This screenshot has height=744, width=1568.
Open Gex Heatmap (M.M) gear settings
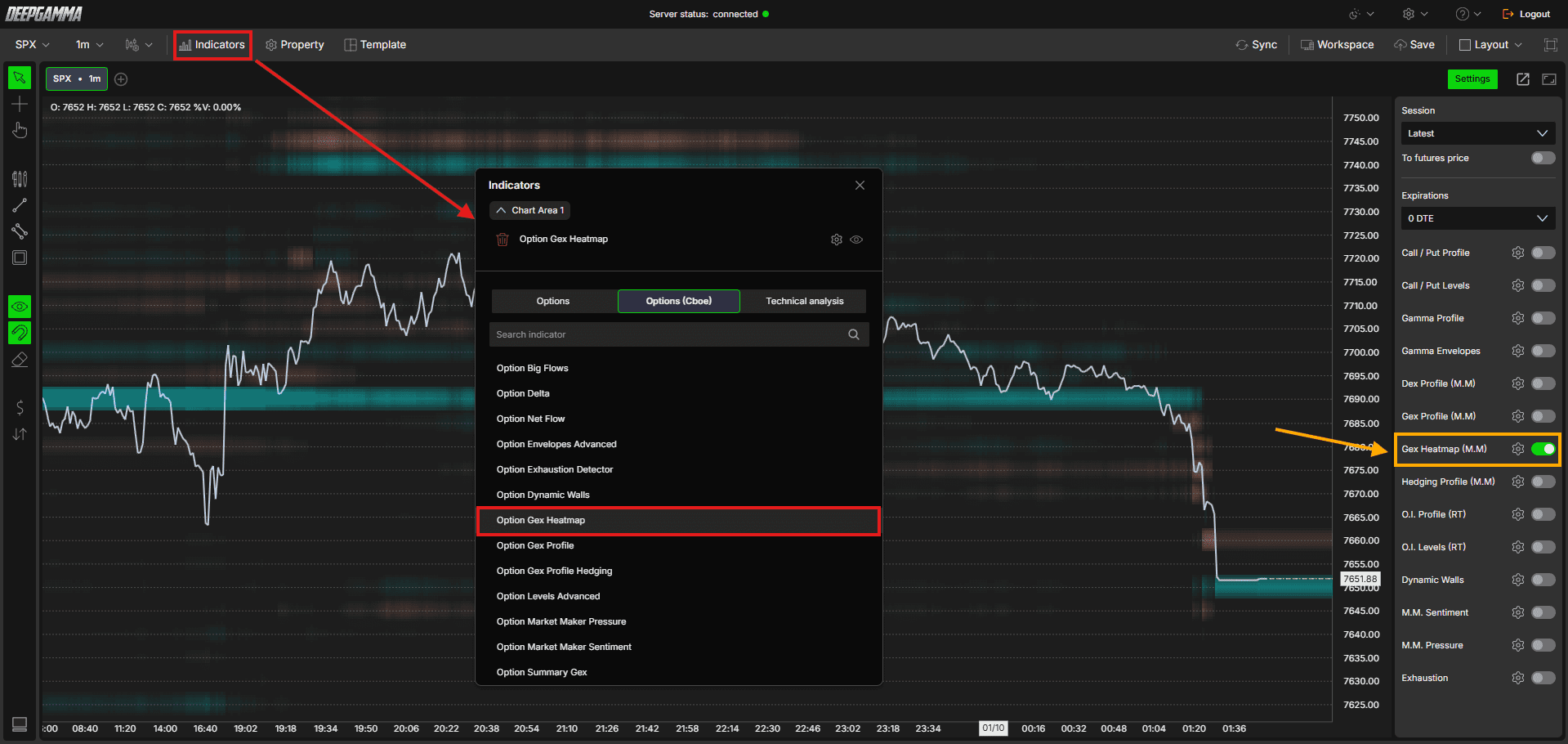(1518, 449)
